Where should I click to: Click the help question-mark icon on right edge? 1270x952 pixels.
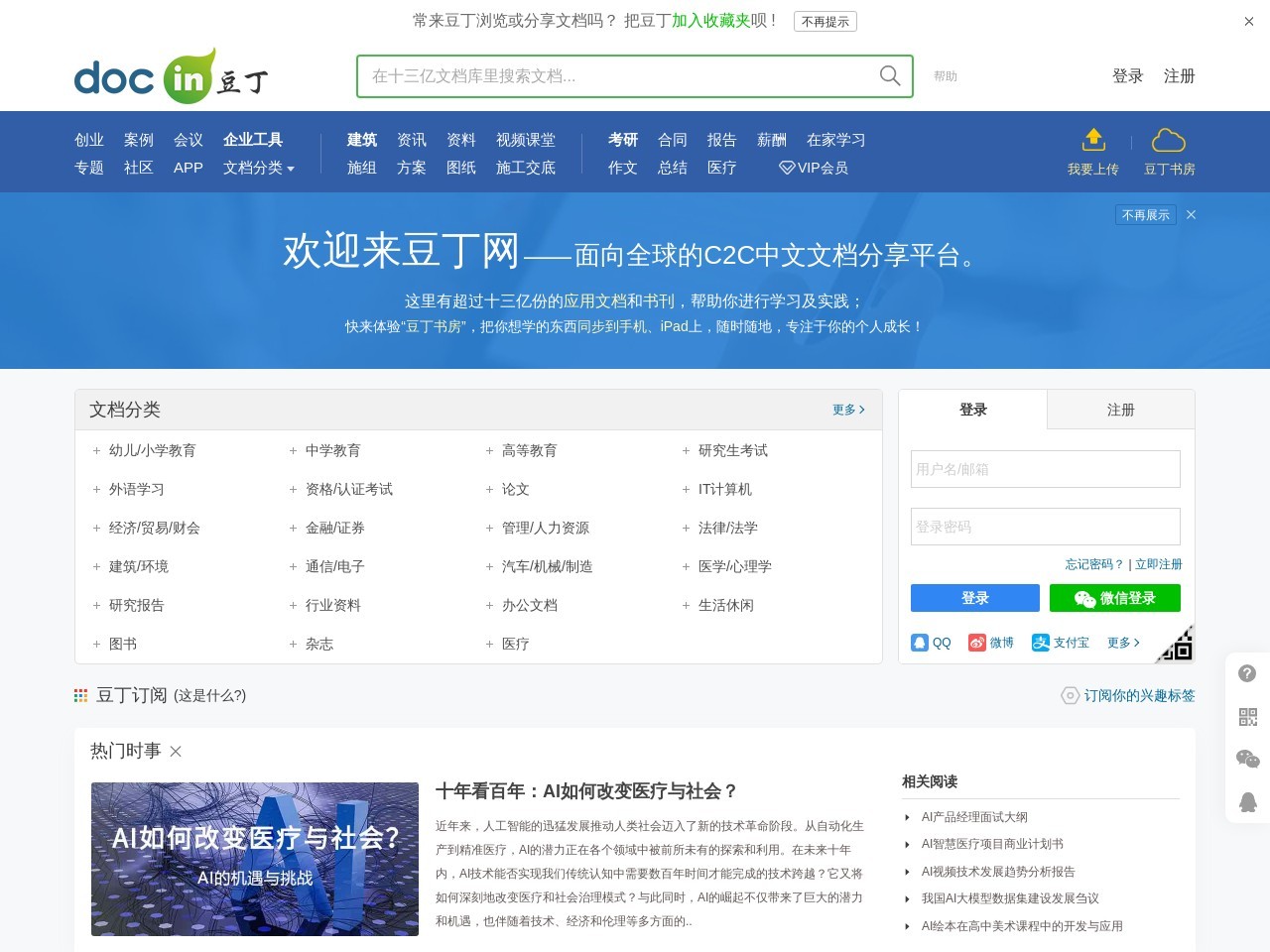point(1247,672)
